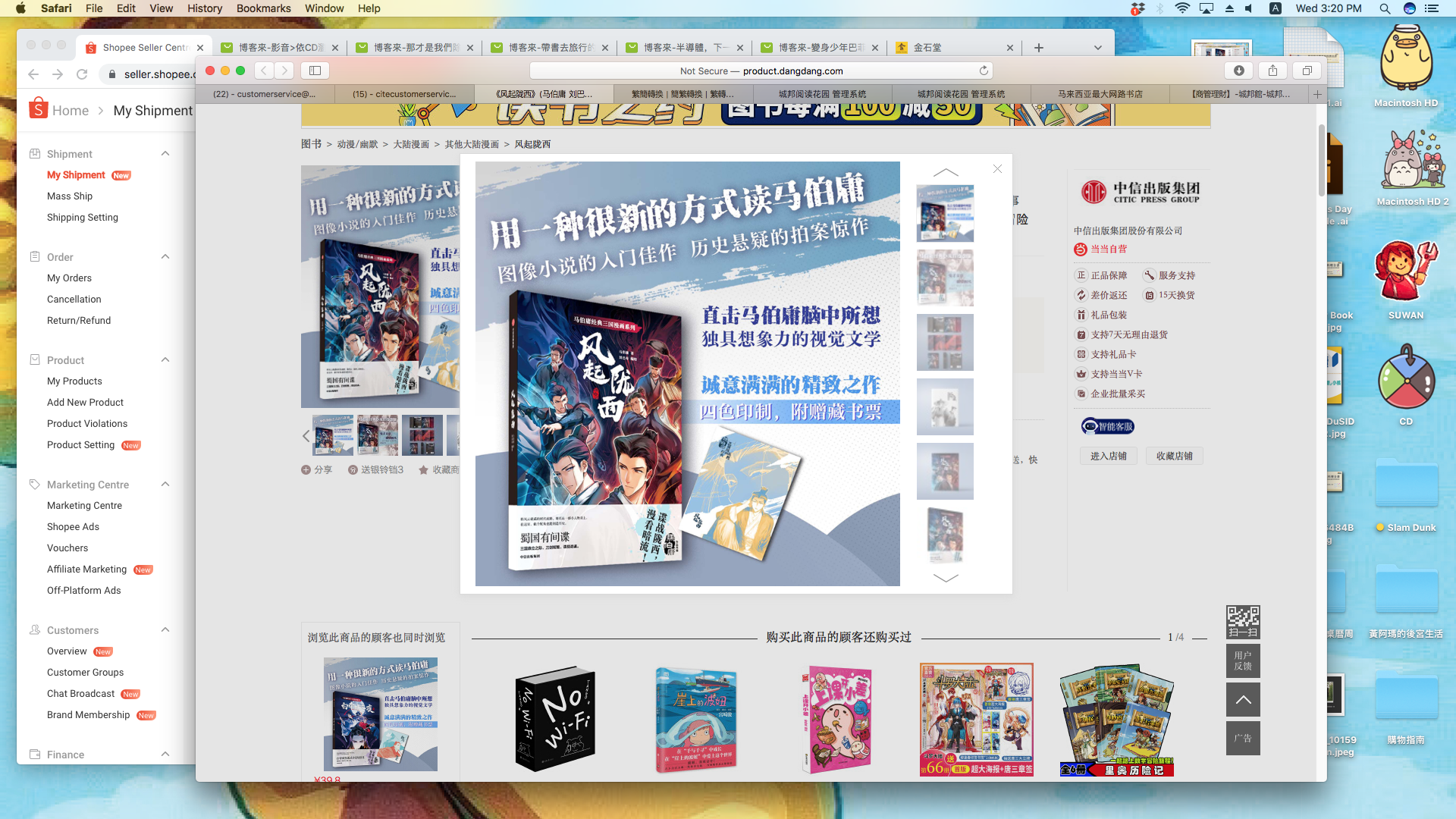Open My Orders in sidebar
Screen dimensions: 1456x819
click(x=69, y=278)
